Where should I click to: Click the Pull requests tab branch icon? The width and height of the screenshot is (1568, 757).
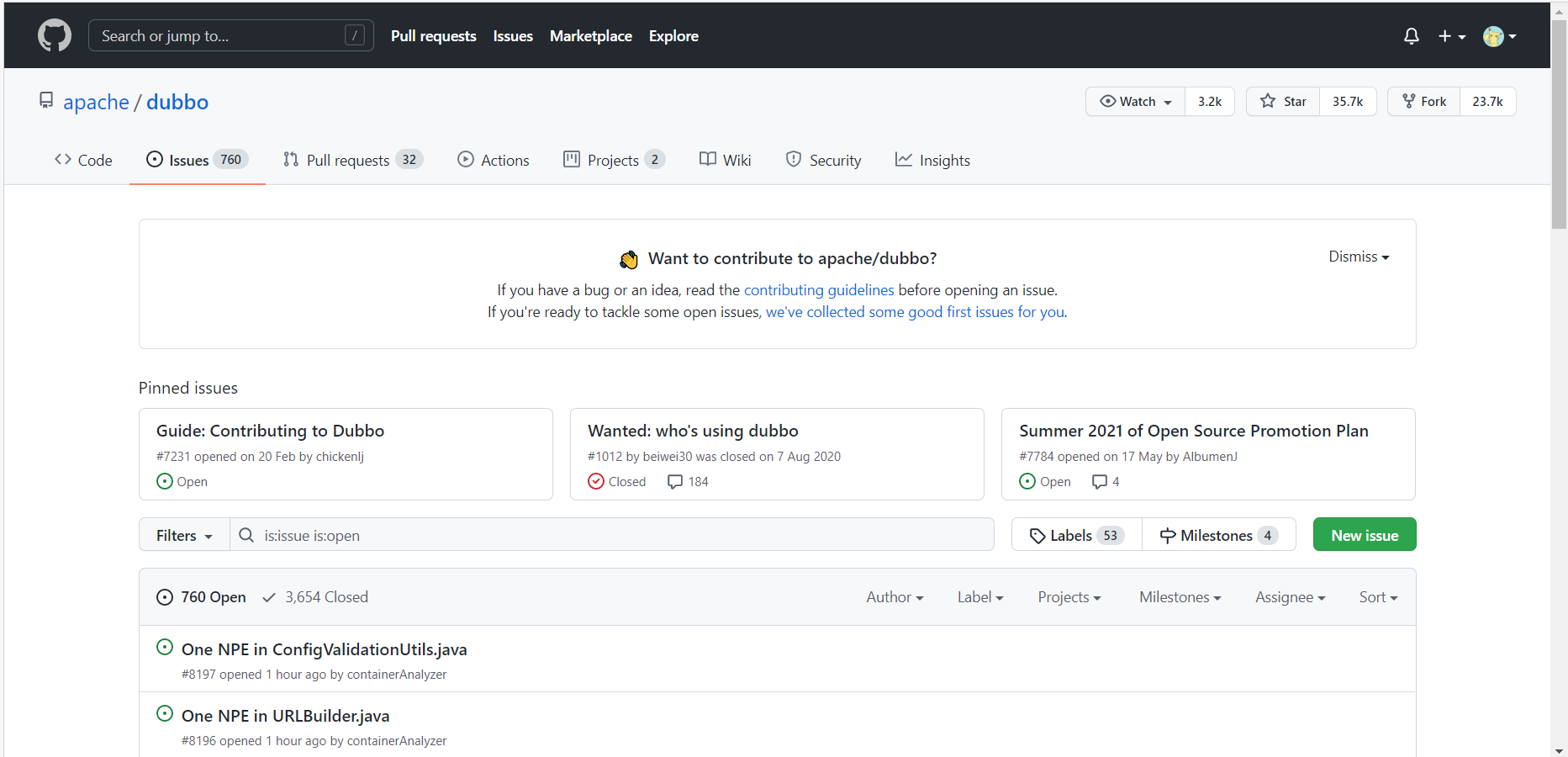point(291,159)
